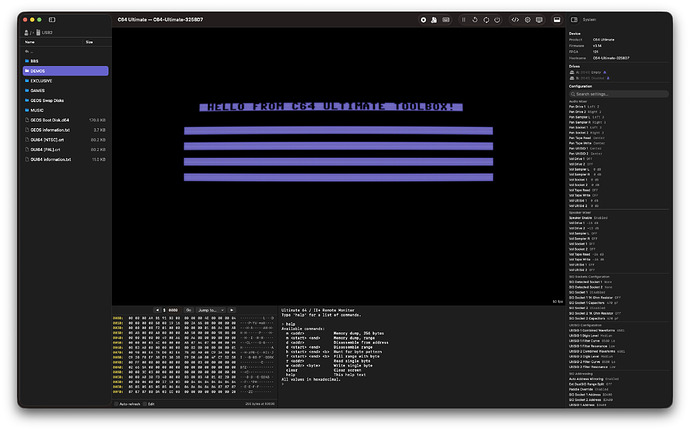Screen dimensions: 690x430
Task: Open the code brackets tool icon
Action: pyautogui.click(x=515, y=20)
